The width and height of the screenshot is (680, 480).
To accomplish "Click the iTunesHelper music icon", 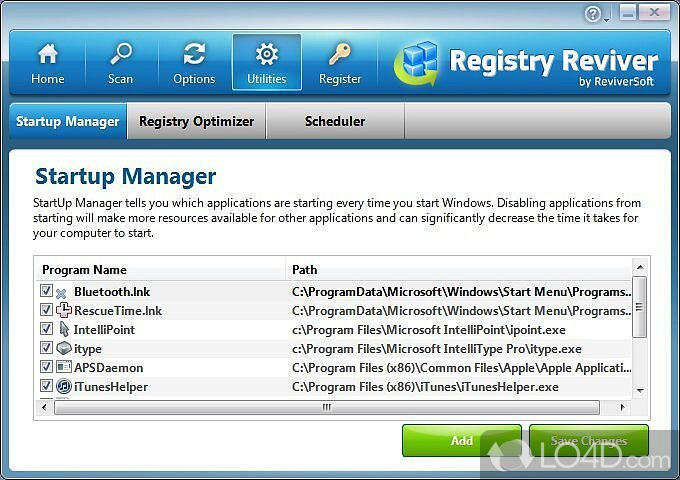I will click(64, 386).
